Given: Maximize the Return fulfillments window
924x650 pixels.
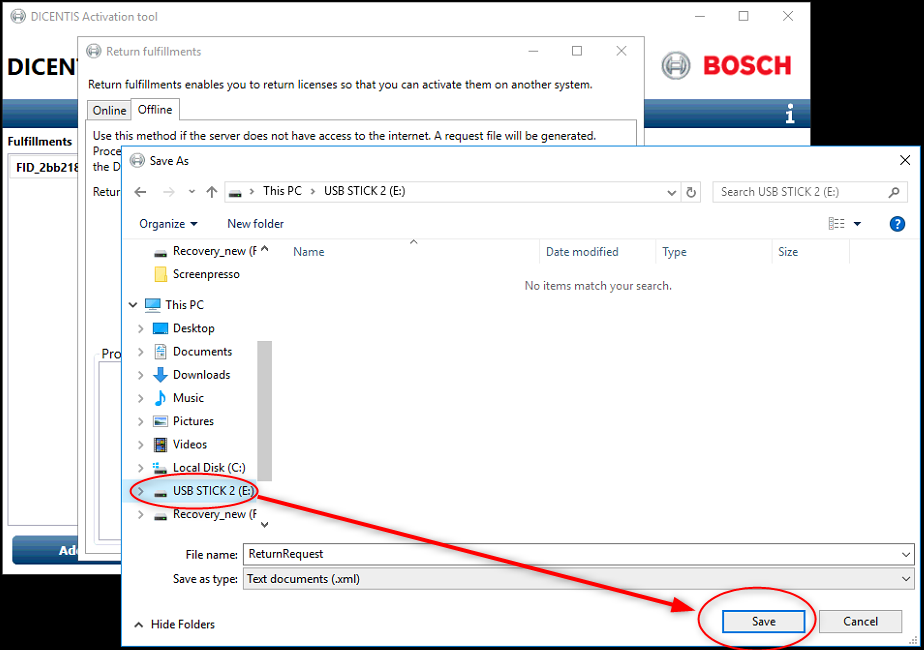Looking at the screenshot, I should coord(577,51).
